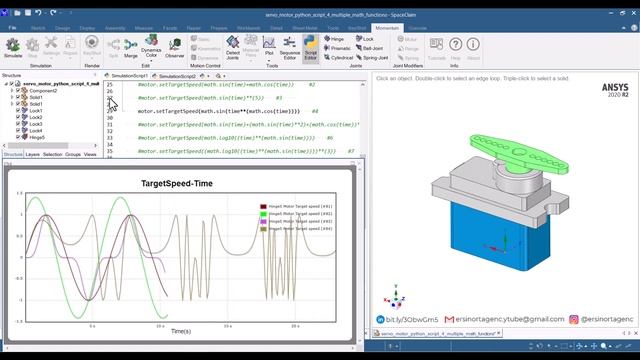This screenshot has width=640, height=360.
Task: Select the Momentum ribbon tab
Action: click(x=387, y=28)
